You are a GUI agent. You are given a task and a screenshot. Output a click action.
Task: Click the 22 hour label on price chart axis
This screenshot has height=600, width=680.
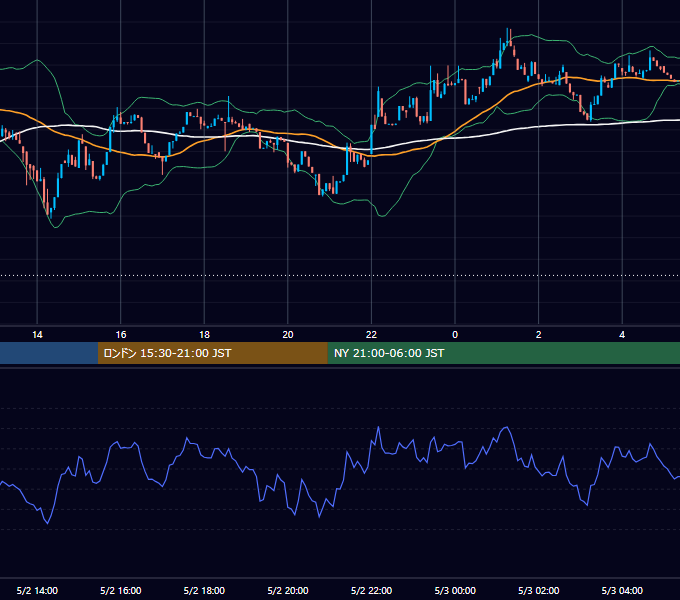[372, 335]
